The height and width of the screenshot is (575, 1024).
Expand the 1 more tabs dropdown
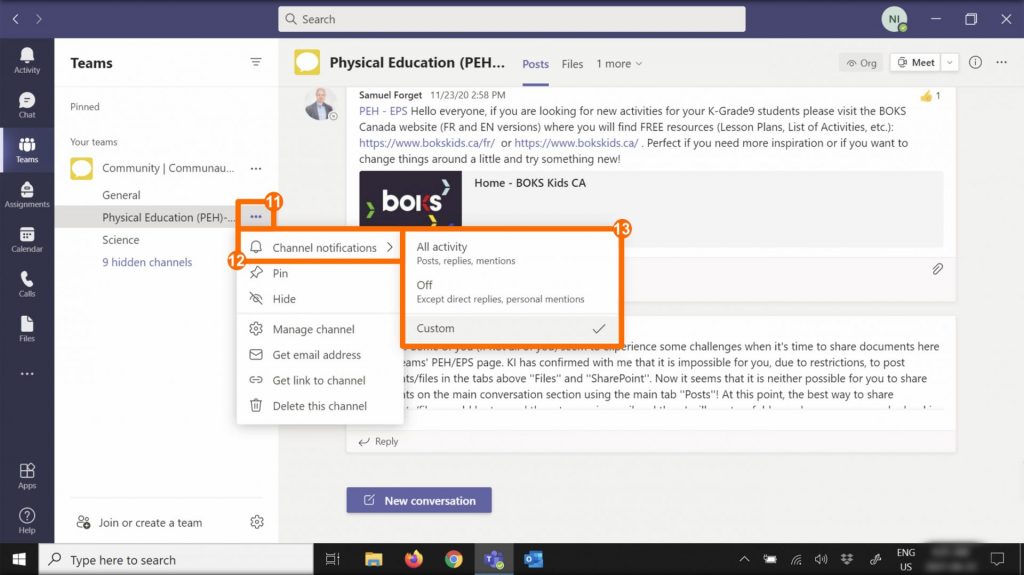click(x=619, y=63)
